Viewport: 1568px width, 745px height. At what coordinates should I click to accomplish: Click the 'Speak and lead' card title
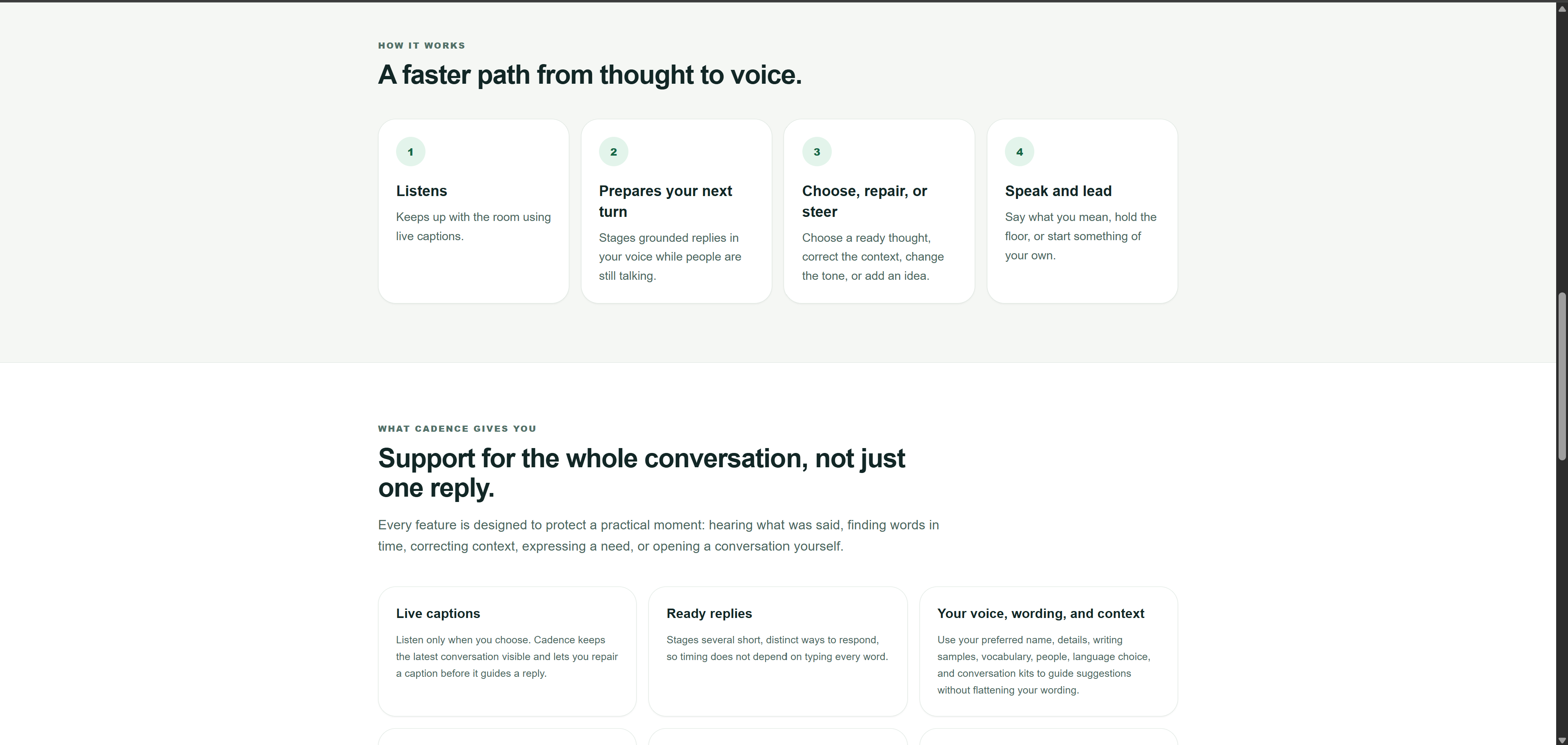coord(1058,191)
